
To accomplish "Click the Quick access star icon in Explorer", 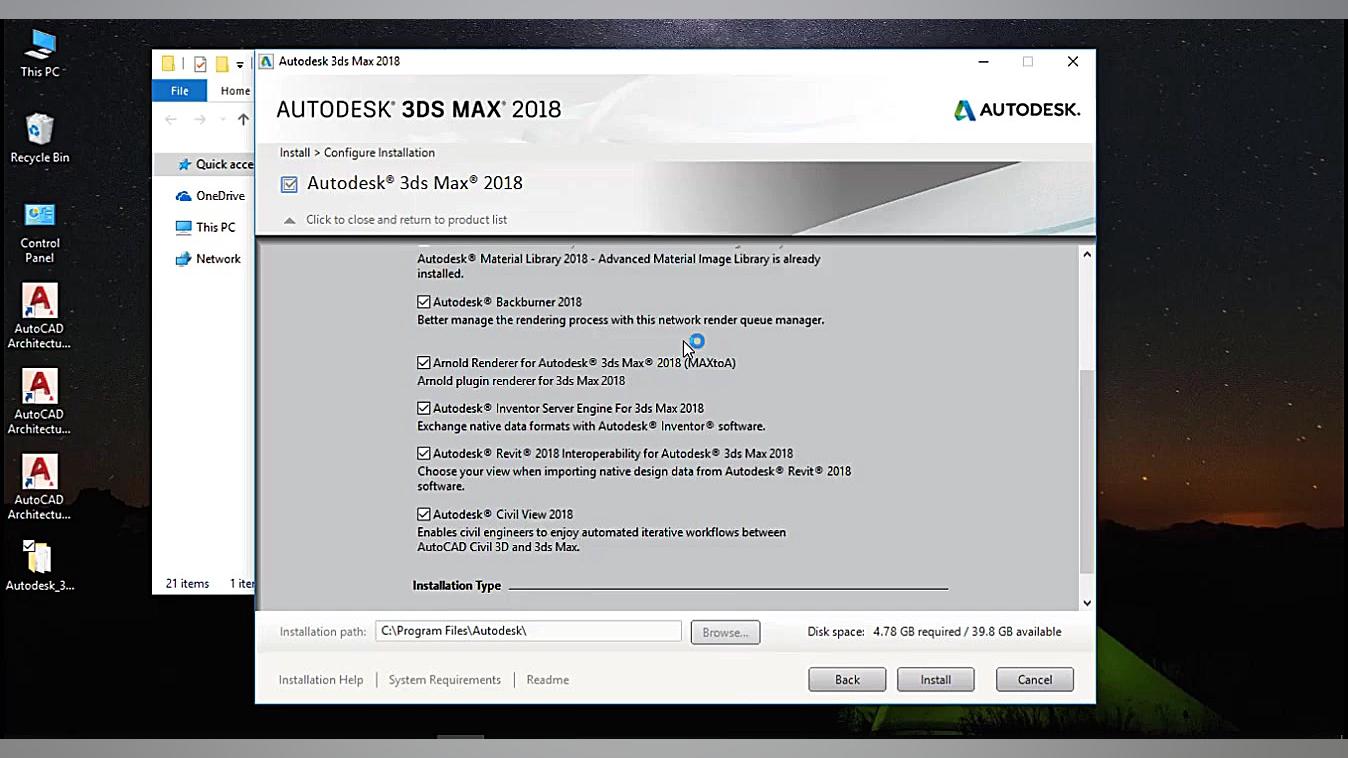I will click(184, 164).
